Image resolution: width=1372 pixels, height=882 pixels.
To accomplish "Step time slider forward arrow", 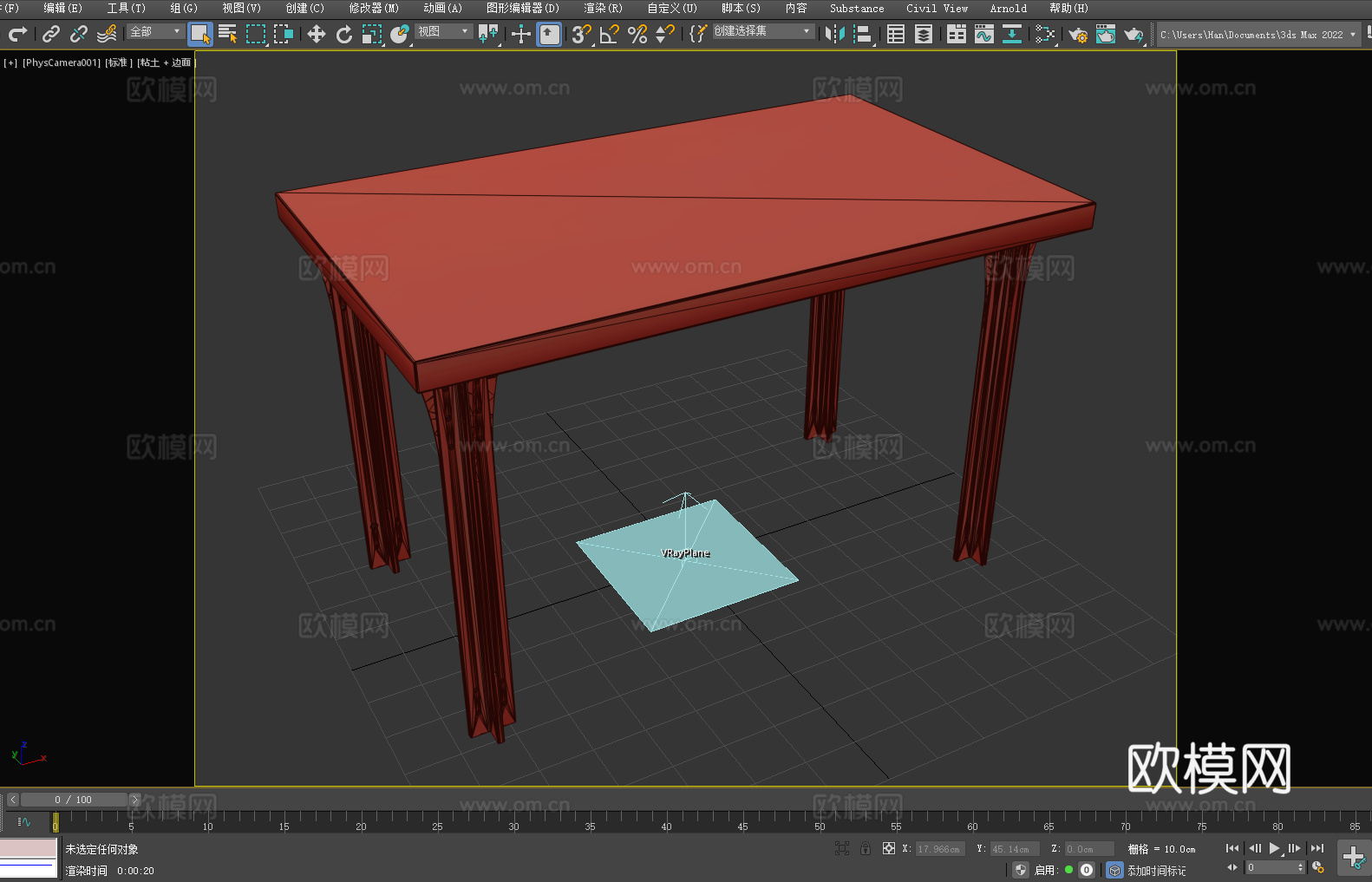I will [x=134, y=800].
